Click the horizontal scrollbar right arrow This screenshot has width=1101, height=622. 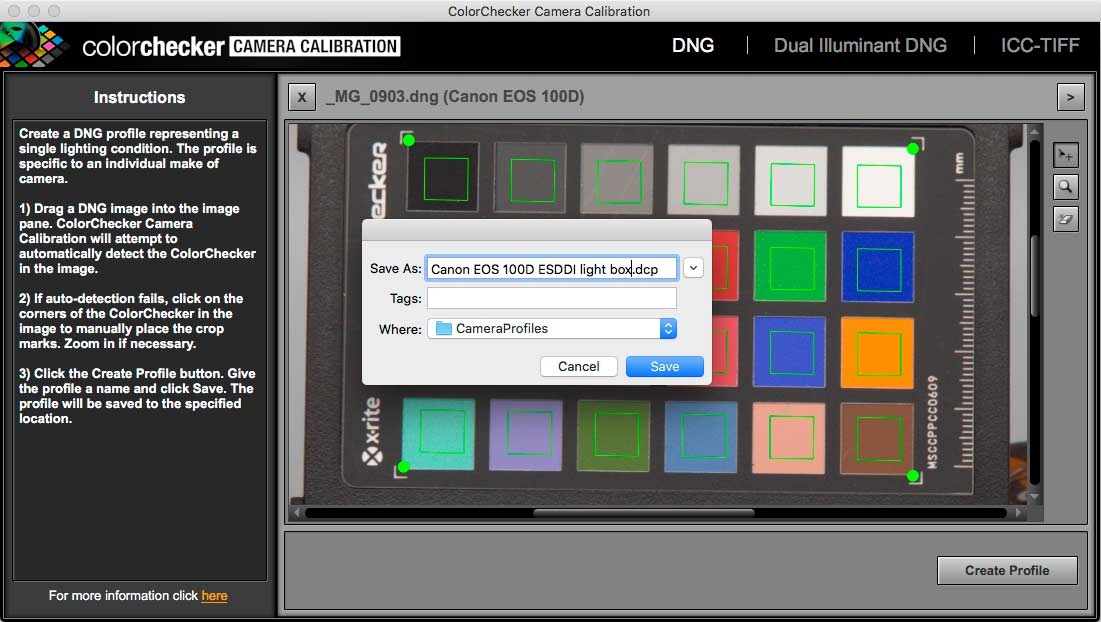[x=1018, y=513]
